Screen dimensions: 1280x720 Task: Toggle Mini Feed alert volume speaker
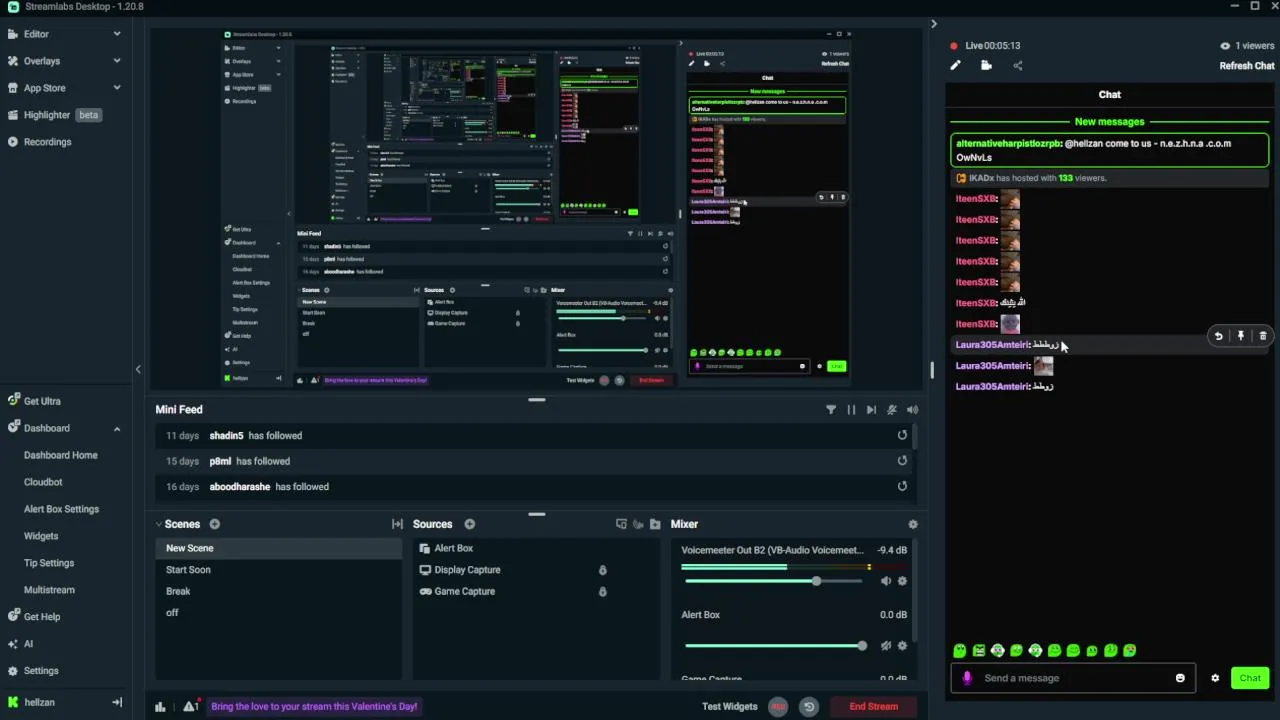[912, 410]
